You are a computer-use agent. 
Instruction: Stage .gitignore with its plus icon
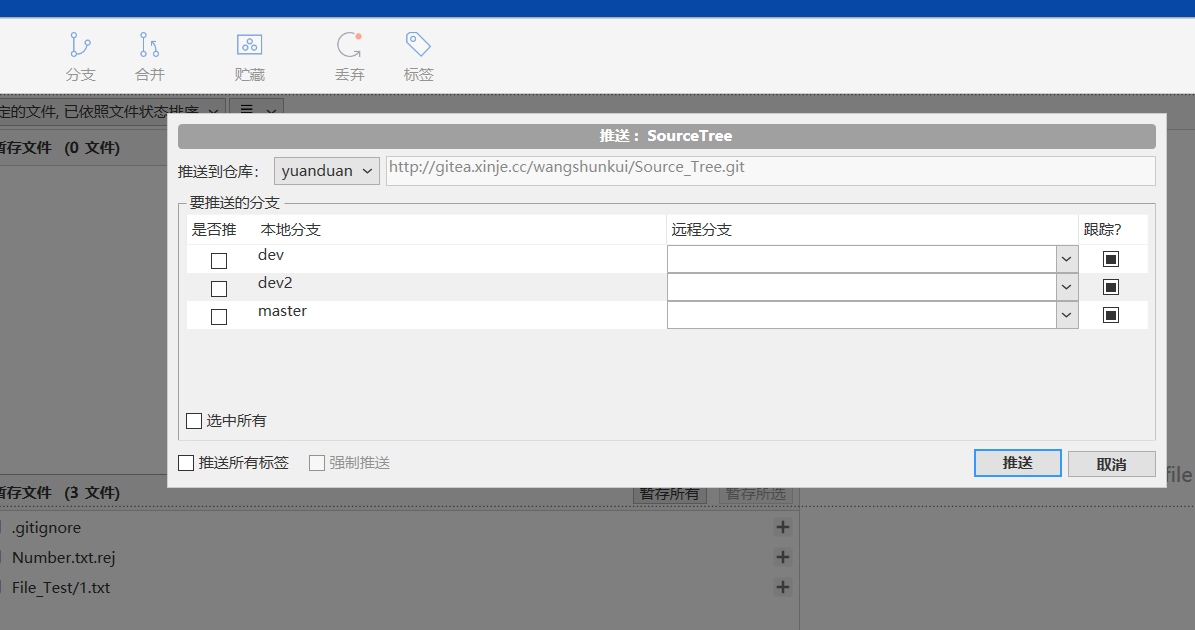point(783,527)
